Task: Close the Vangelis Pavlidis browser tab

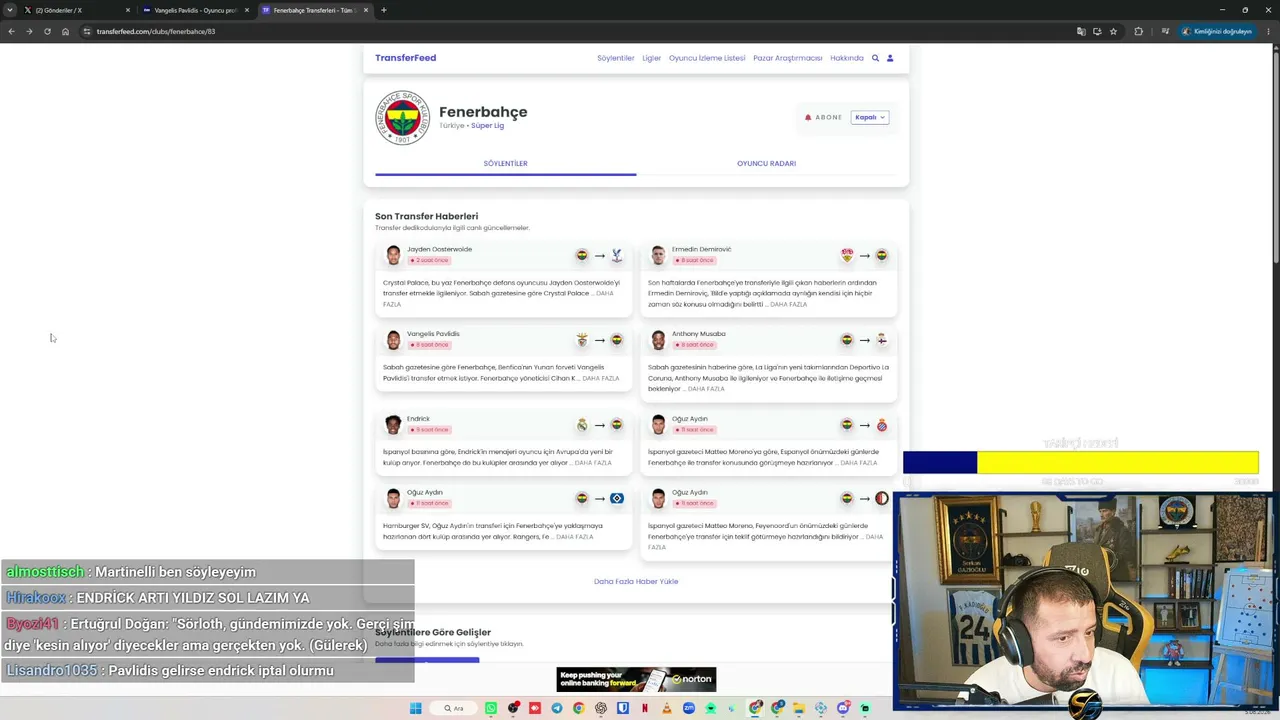Action: coord(247,10)
